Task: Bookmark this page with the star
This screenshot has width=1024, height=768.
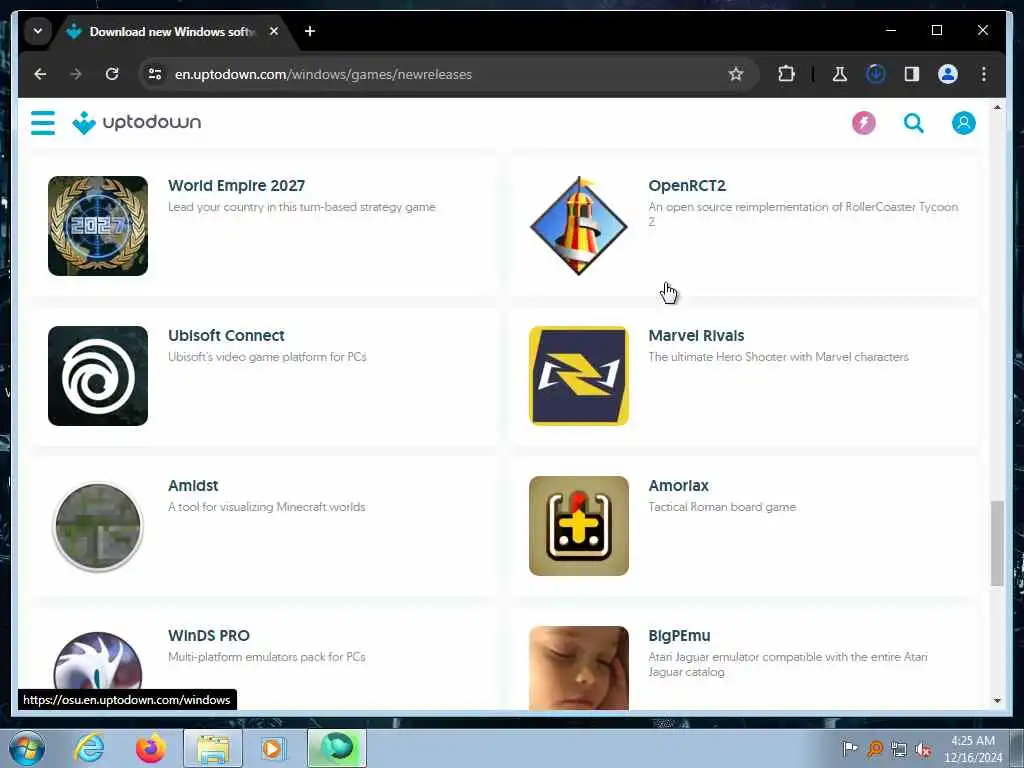Action: coord(736,74)
